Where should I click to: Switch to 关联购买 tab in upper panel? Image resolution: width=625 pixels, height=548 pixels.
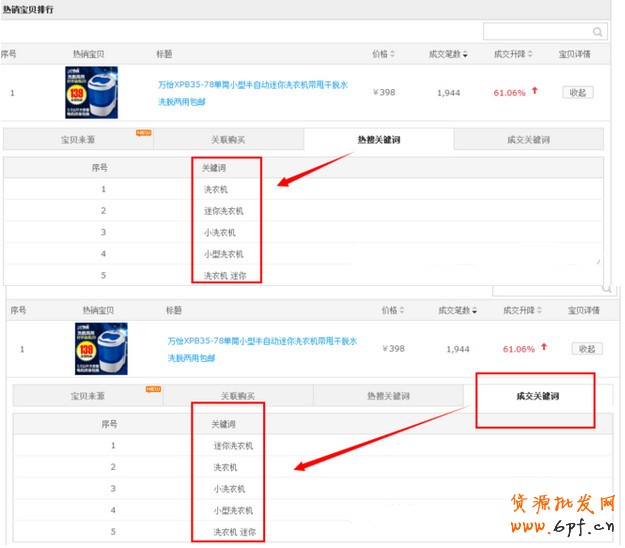click(x=228, y=140)
